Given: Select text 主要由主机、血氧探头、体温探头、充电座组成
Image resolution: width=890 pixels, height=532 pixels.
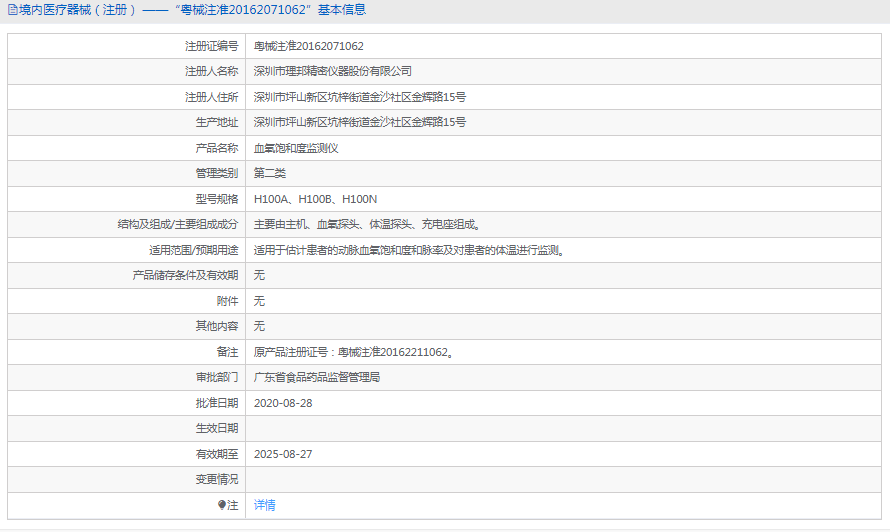Looking at the screenshot, I should pos(368,224).
